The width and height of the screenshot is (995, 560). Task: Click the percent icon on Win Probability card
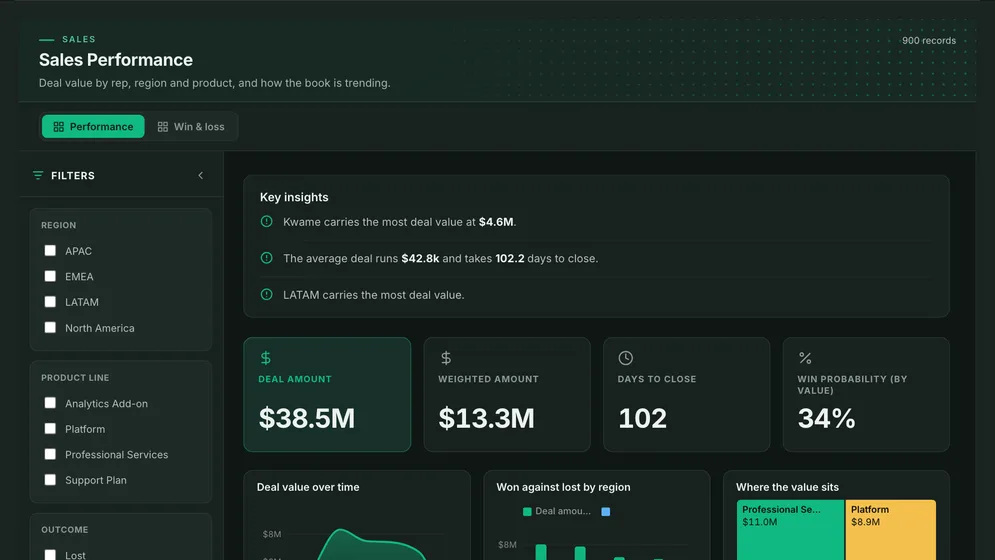[x=805, y=357]
